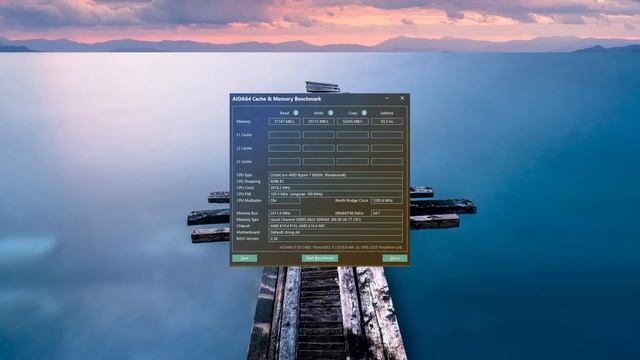Click the empty L3 Cache Read field
Viewport: 640px width, 360px height.
[x=284, y=162]
